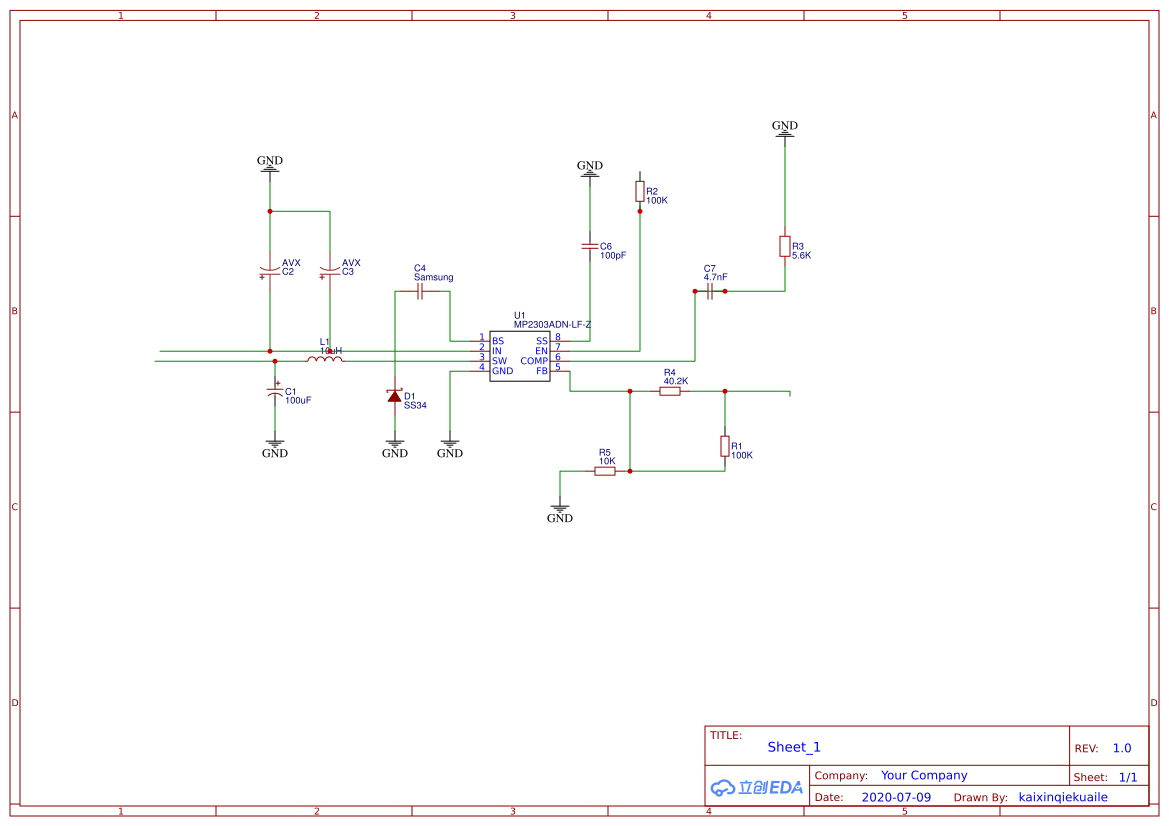Screen dimensions: 1169x826
Task: Click the BS pin label on U1
Action: coord(498,341)
